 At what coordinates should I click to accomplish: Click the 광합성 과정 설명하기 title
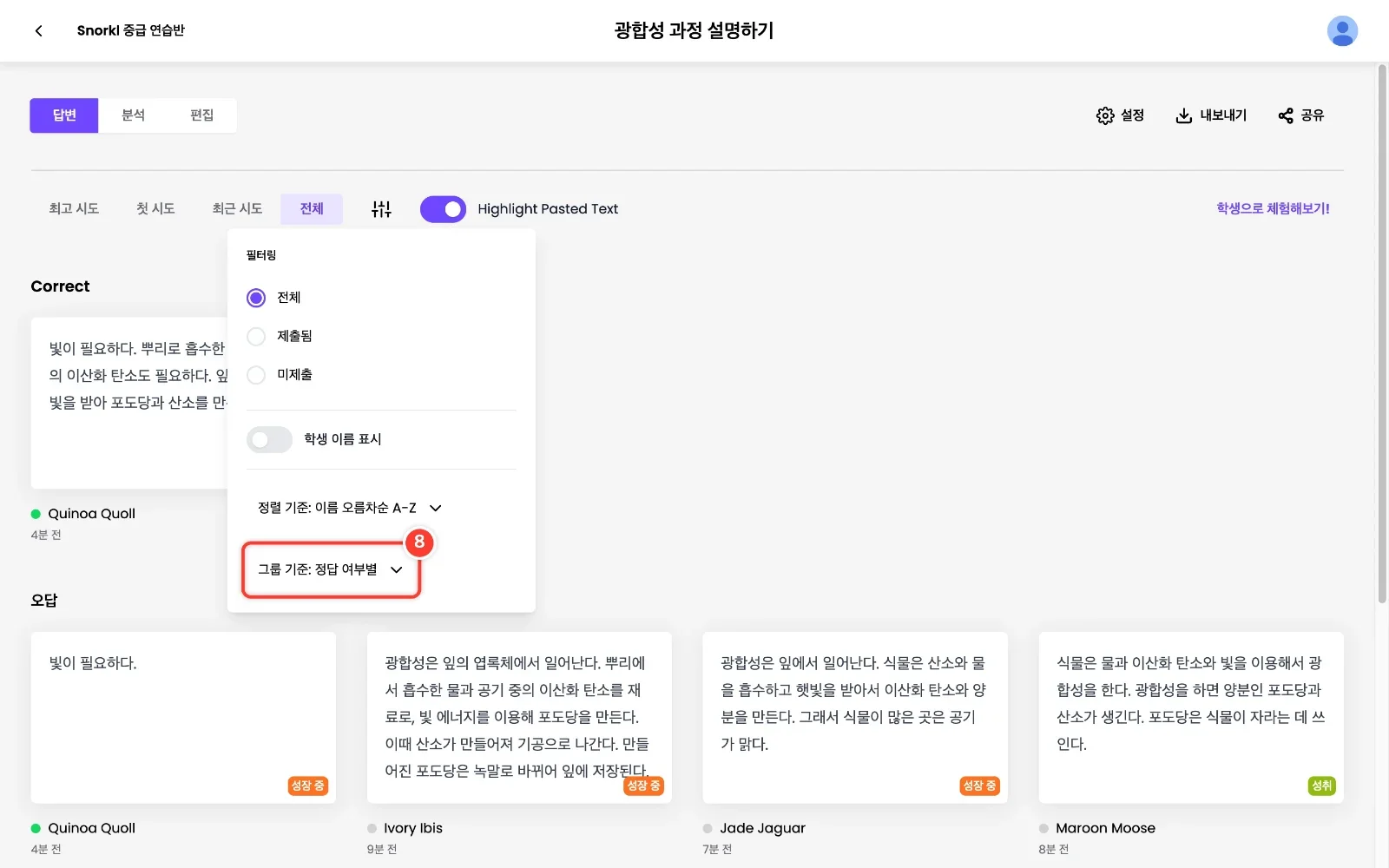click(x=694, y=30)
